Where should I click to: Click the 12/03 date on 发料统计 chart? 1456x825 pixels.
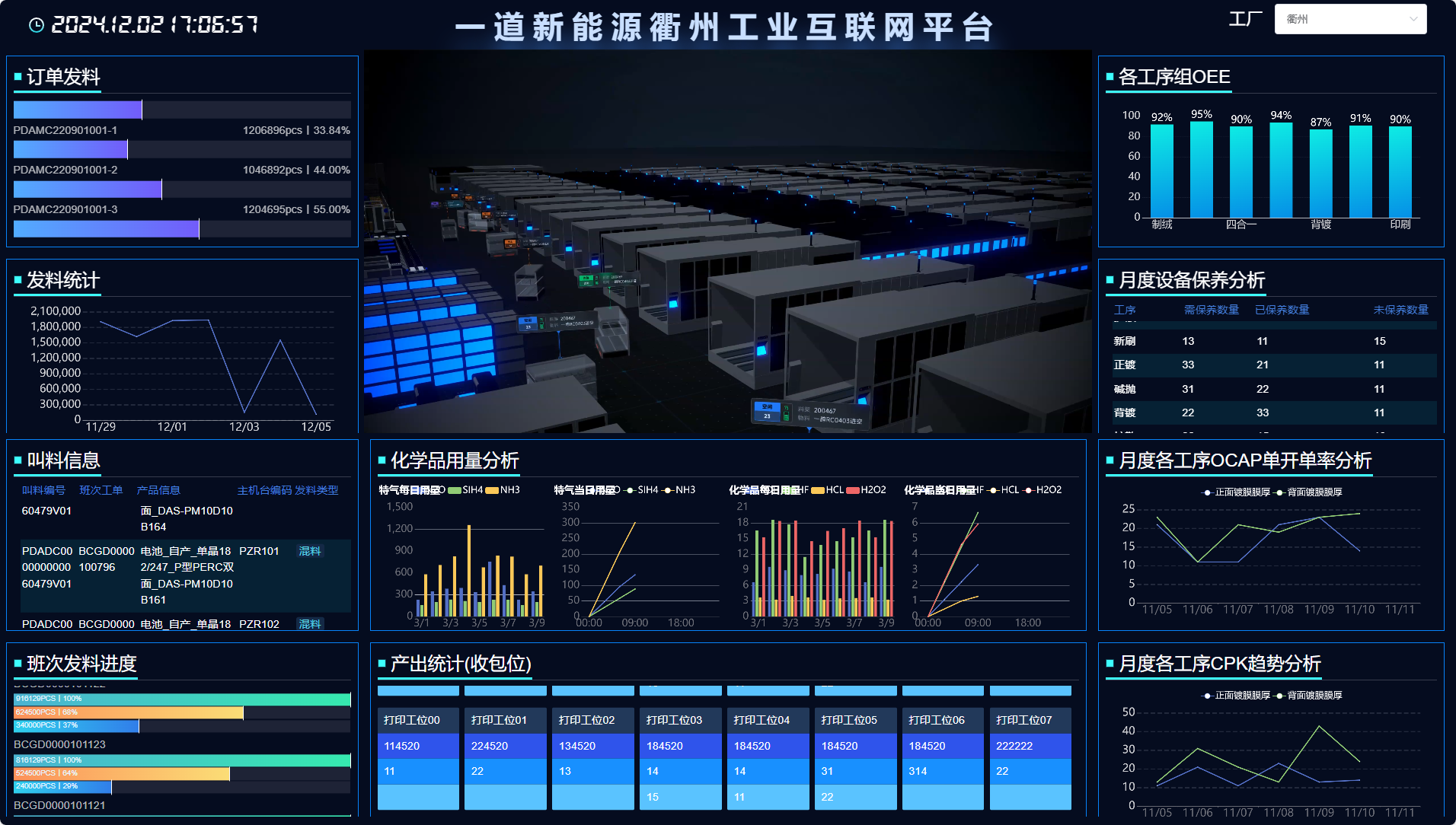244,427
